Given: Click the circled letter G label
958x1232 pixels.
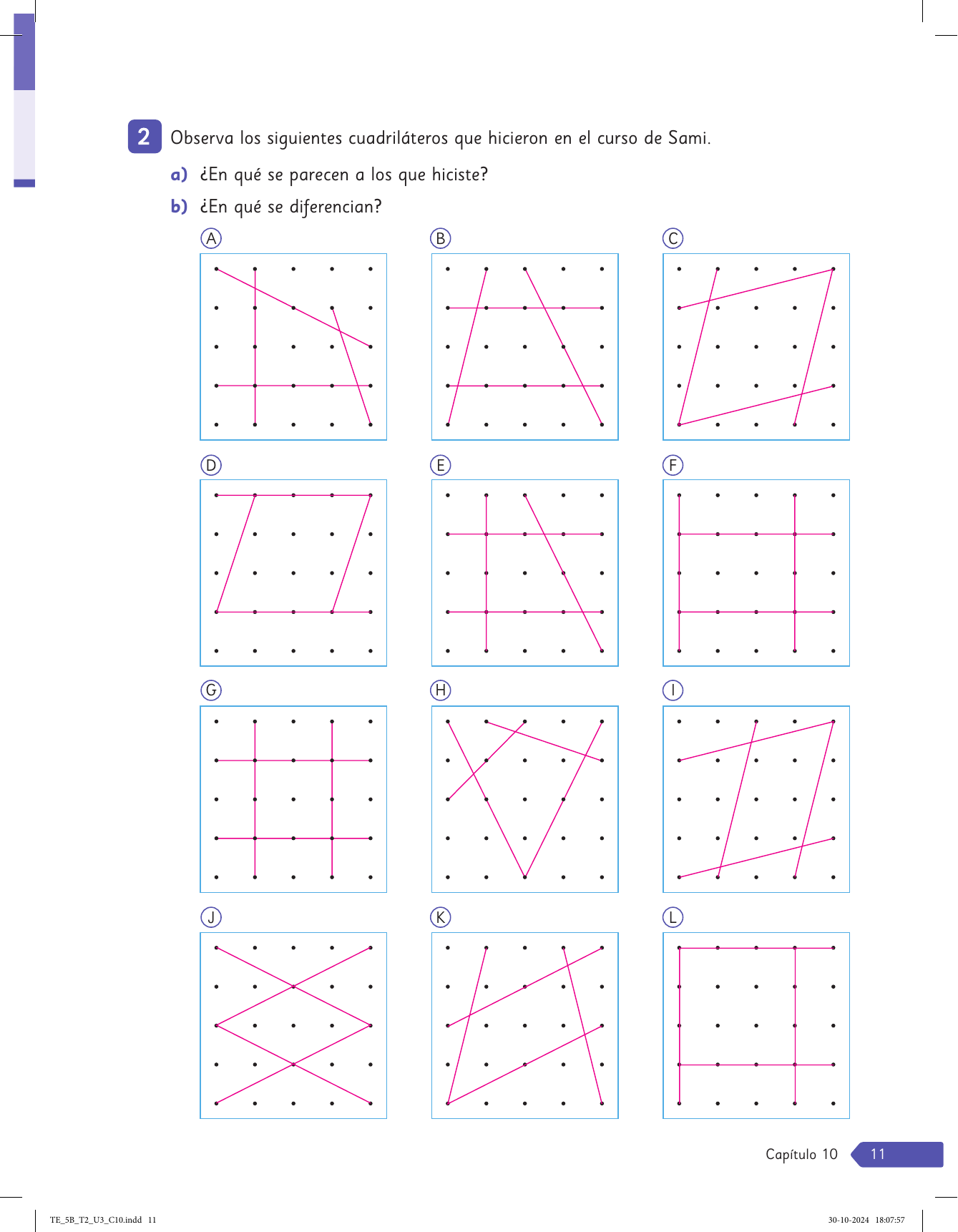Looking at the screenshot, I should 211,690.
